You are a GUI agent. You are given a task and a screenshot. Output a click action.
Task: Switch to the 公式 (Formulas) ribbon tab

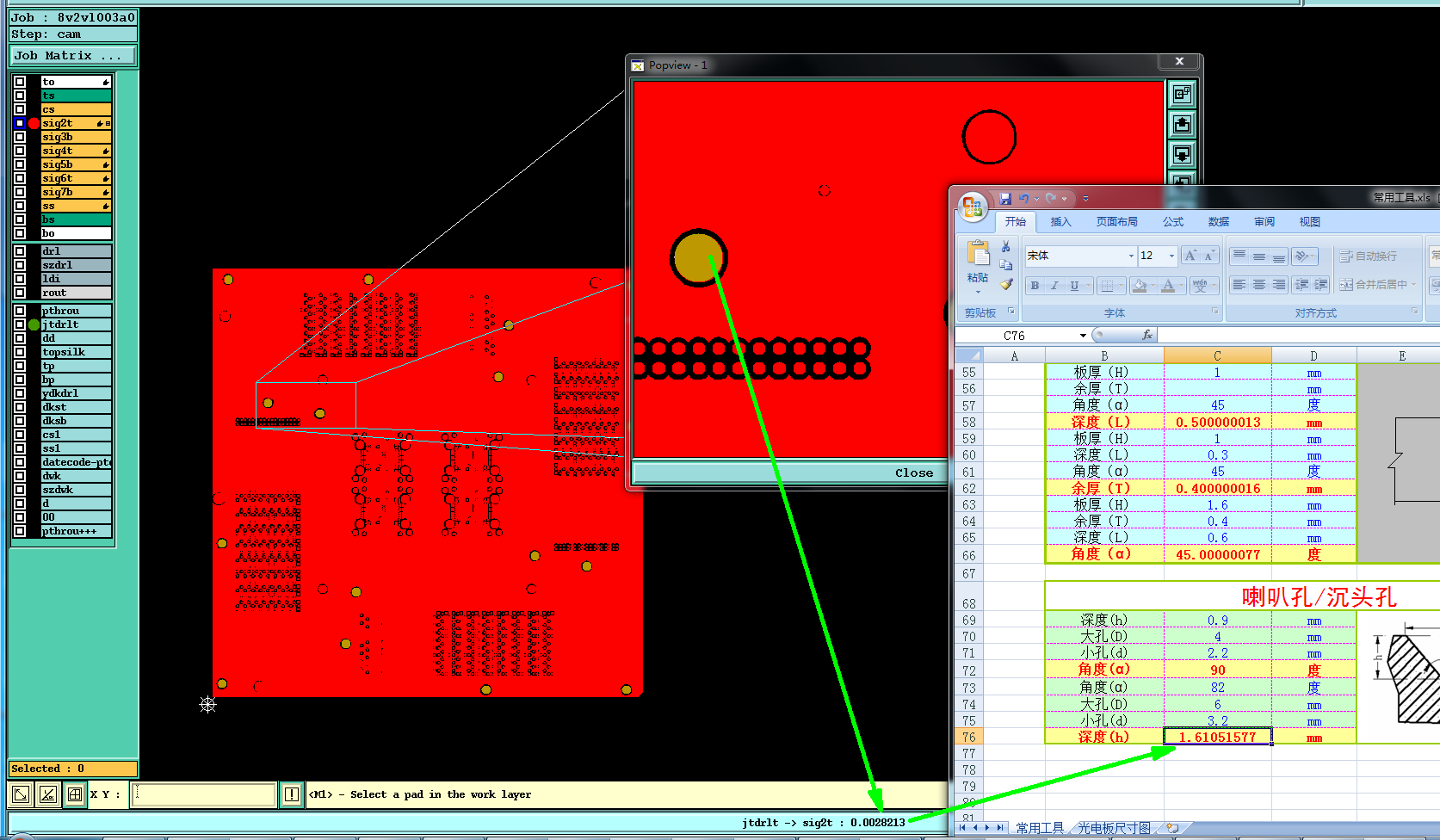pos(1173,222)
